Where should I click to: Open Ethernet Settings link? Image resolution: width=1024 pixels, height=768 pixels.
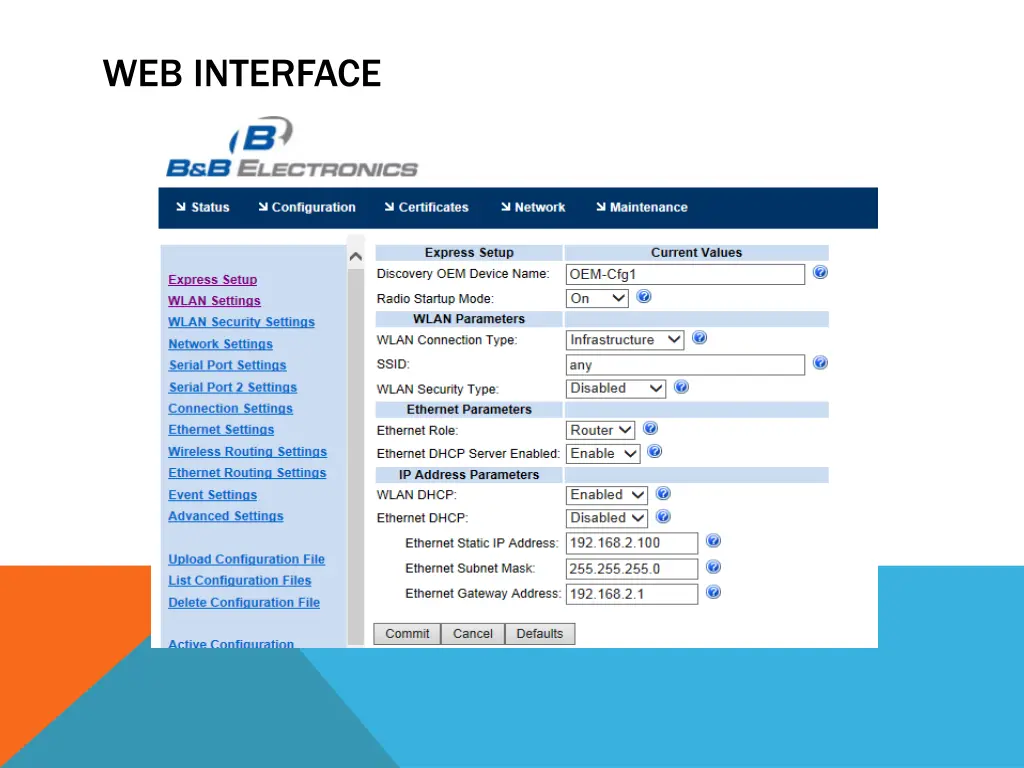pos(221,430)
